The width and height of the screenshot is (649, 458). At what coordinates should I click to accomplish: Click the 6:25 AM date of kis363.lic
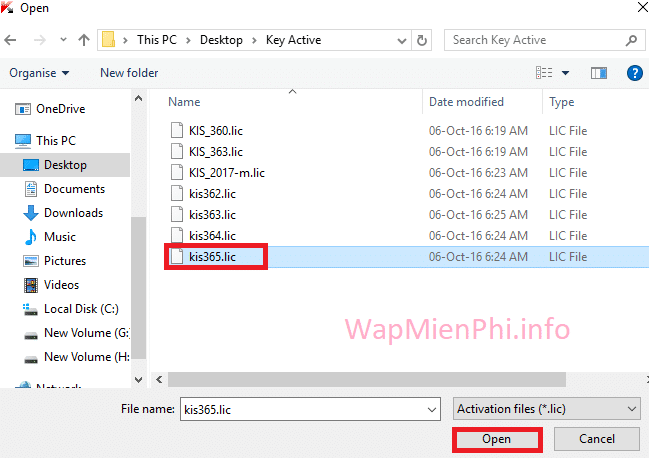(478, 215)
